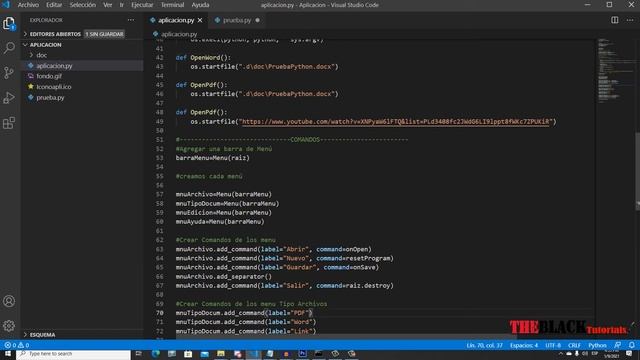
Task: Open the editor More Actions ellipsis
Action: coord(630,20)
